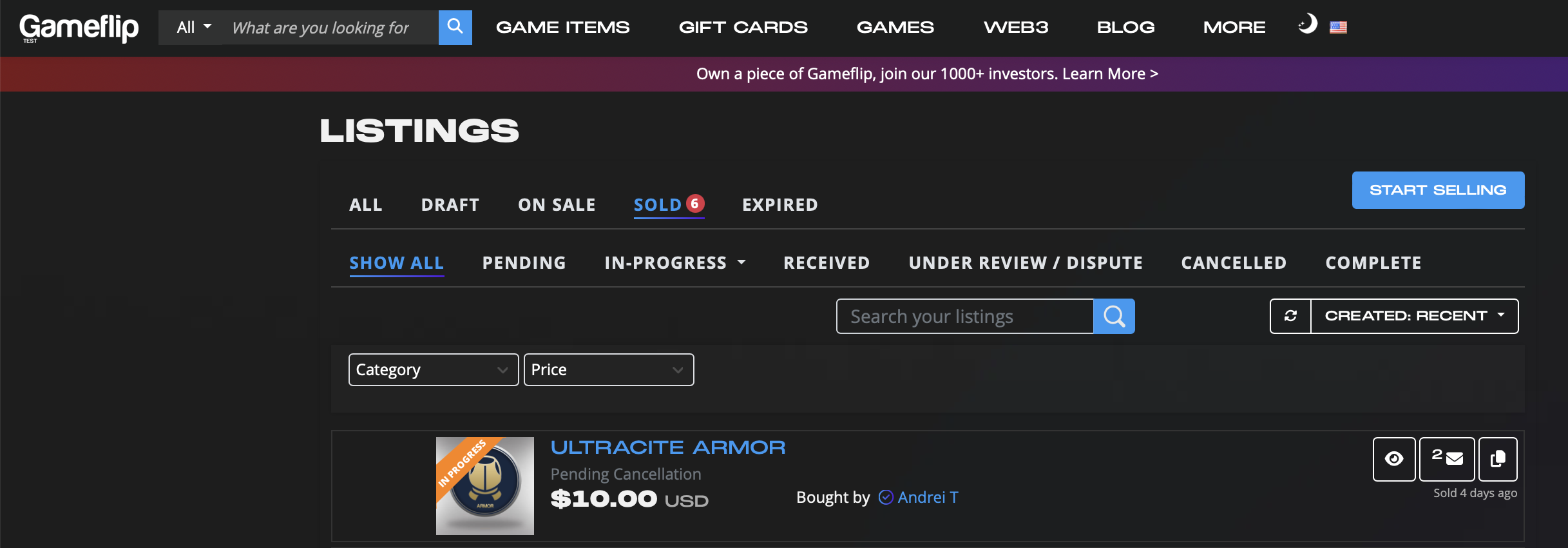Click the listings search magnifier button
This screenshot has height=548, width=1568.
(x=1114, y=317)
